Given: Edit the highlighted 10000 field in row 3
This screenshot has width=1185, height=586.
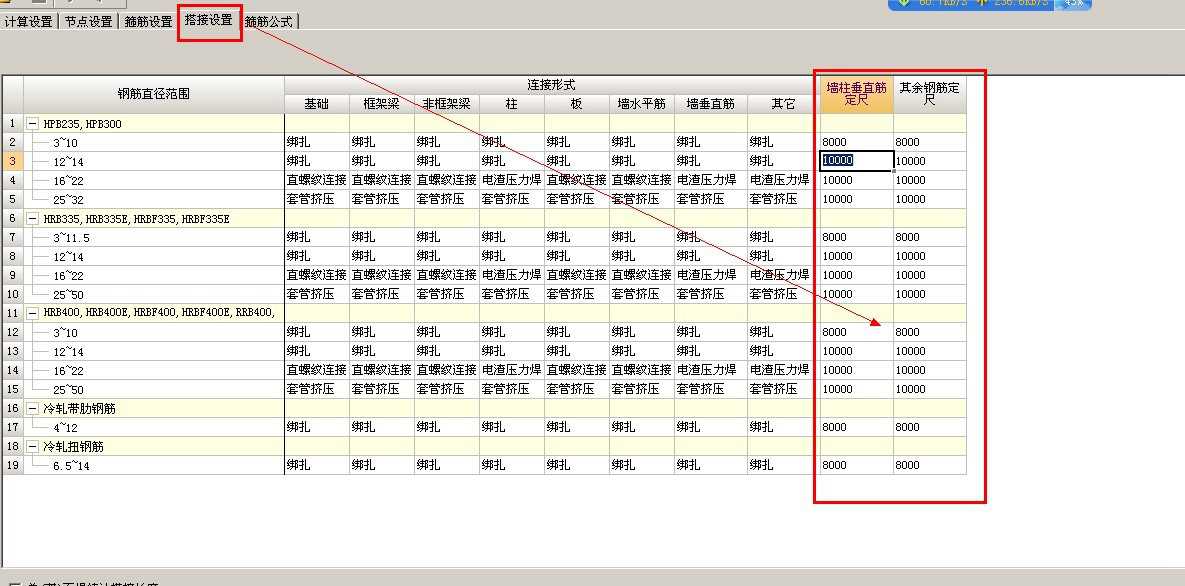Looking at the screenshot, I should pyautogui.click(x=857, y=161).
